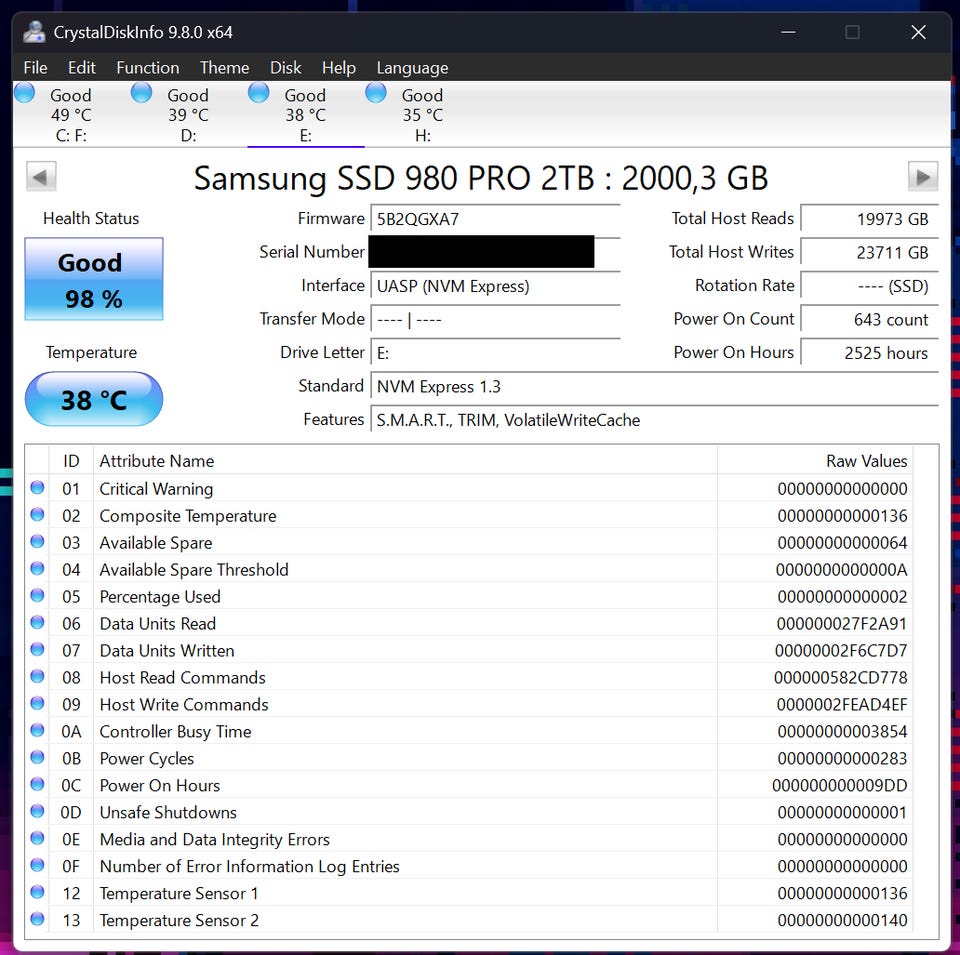
Task: Select the Percentage Used attribute name
Action: coord(160,597)
